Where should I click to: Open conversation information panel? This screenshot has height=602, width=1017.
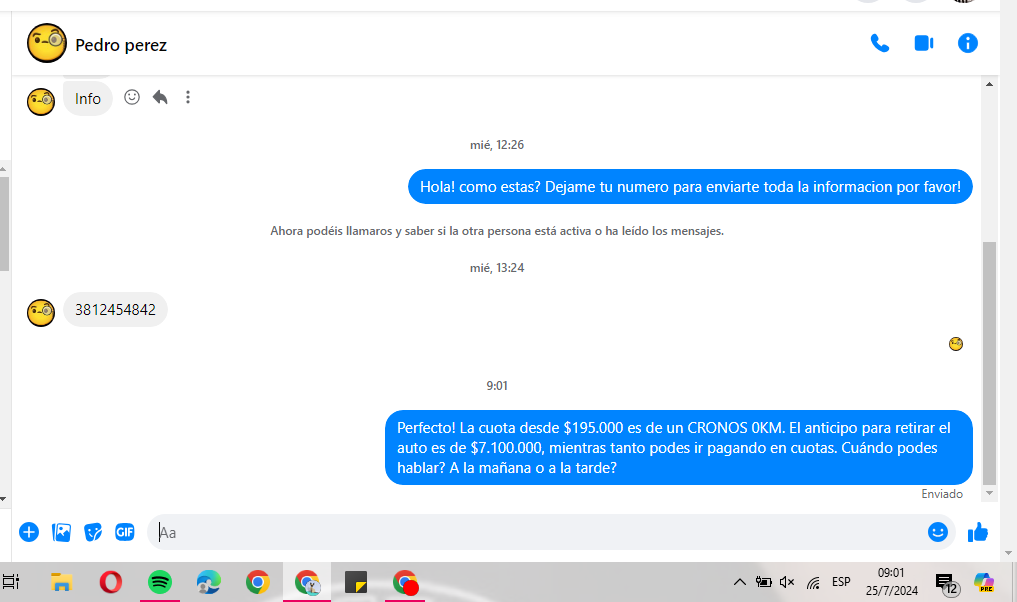(x=968, y=43)
